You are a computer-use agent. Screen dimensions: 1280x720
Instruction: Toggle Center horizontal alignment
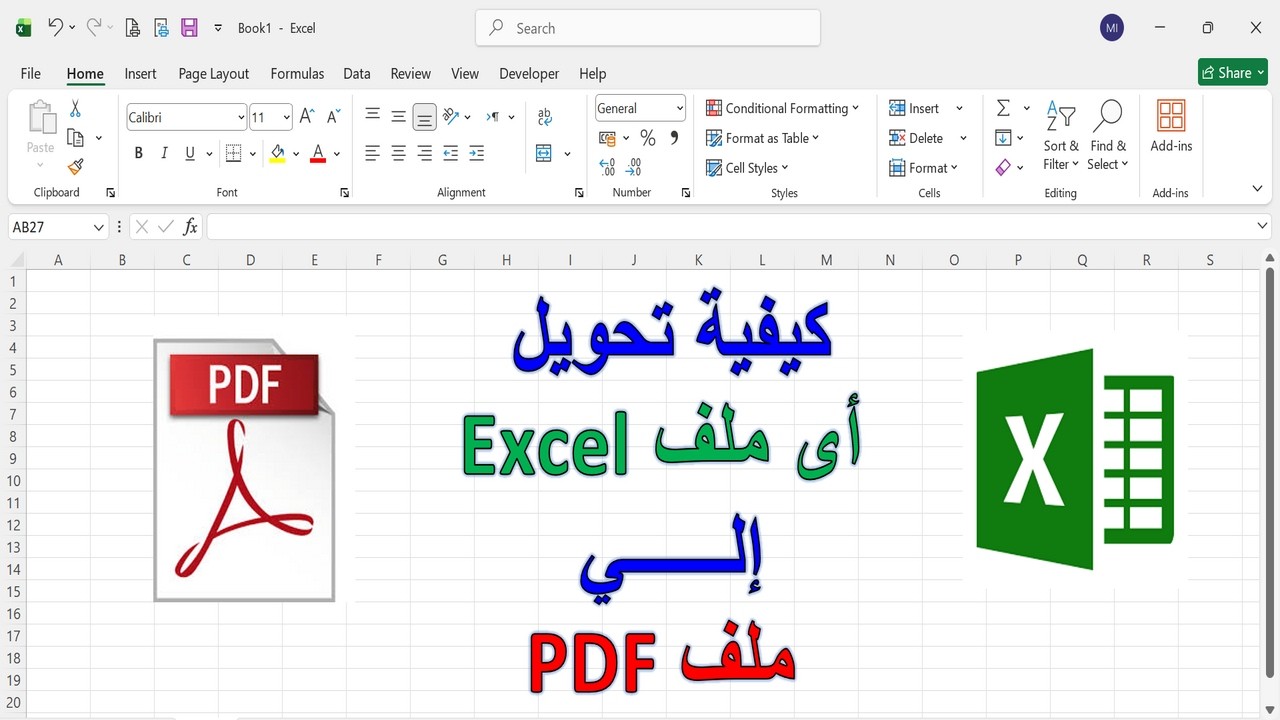[398, 153]
